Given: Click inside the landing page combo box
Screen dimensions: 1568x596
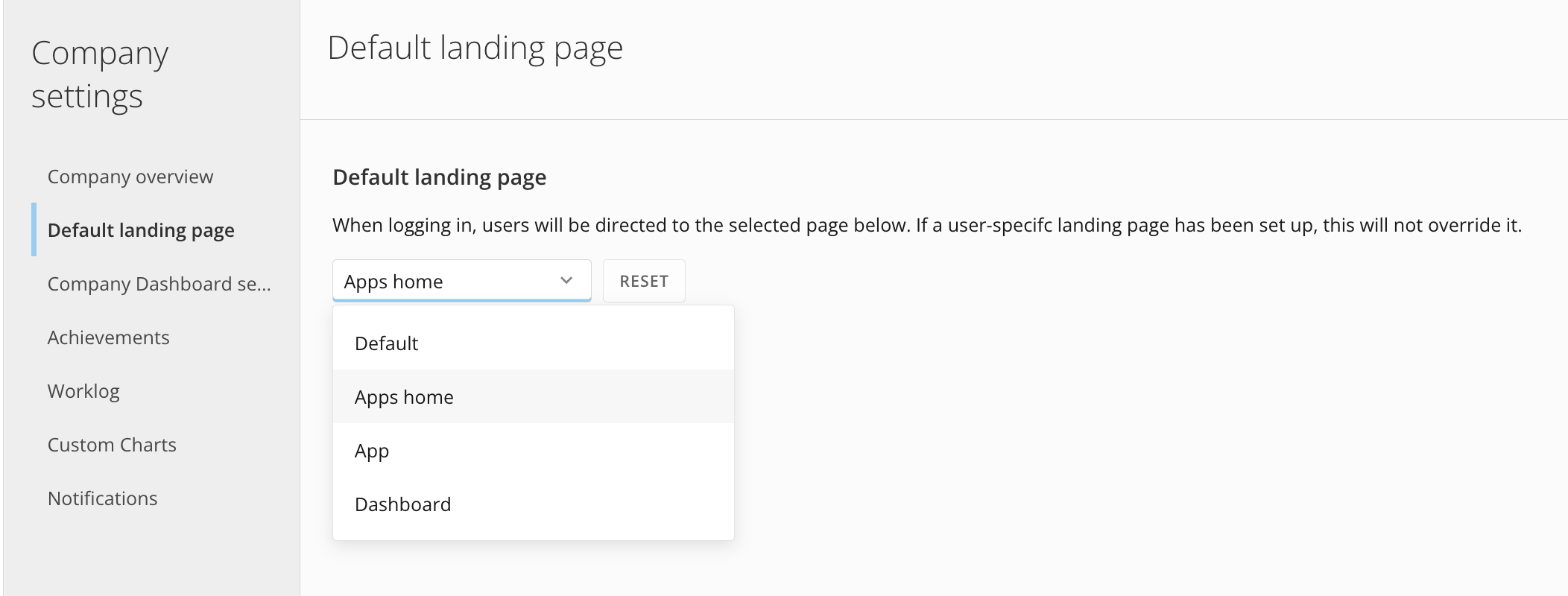Looking at the screenshot, I should (x=417, y=281).
